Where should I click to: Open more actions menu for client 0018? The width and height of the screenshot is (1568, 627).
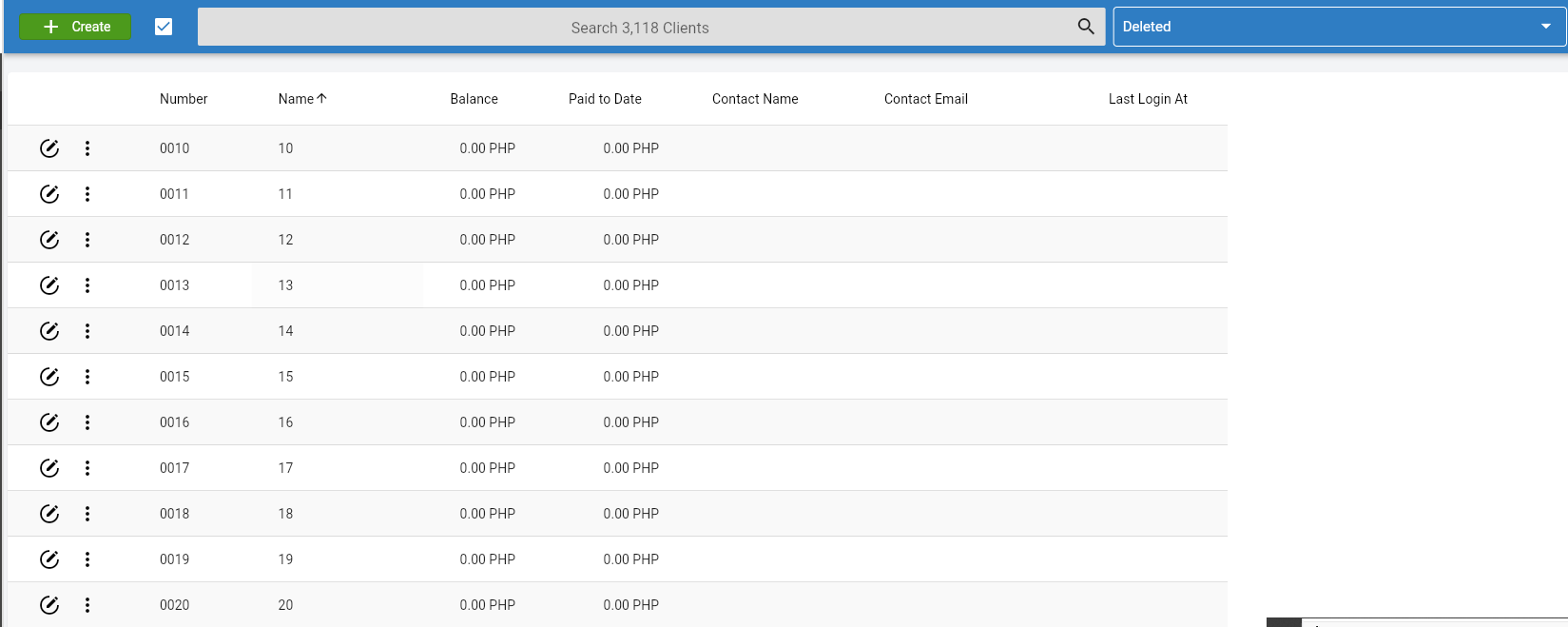tap(87, 514)
